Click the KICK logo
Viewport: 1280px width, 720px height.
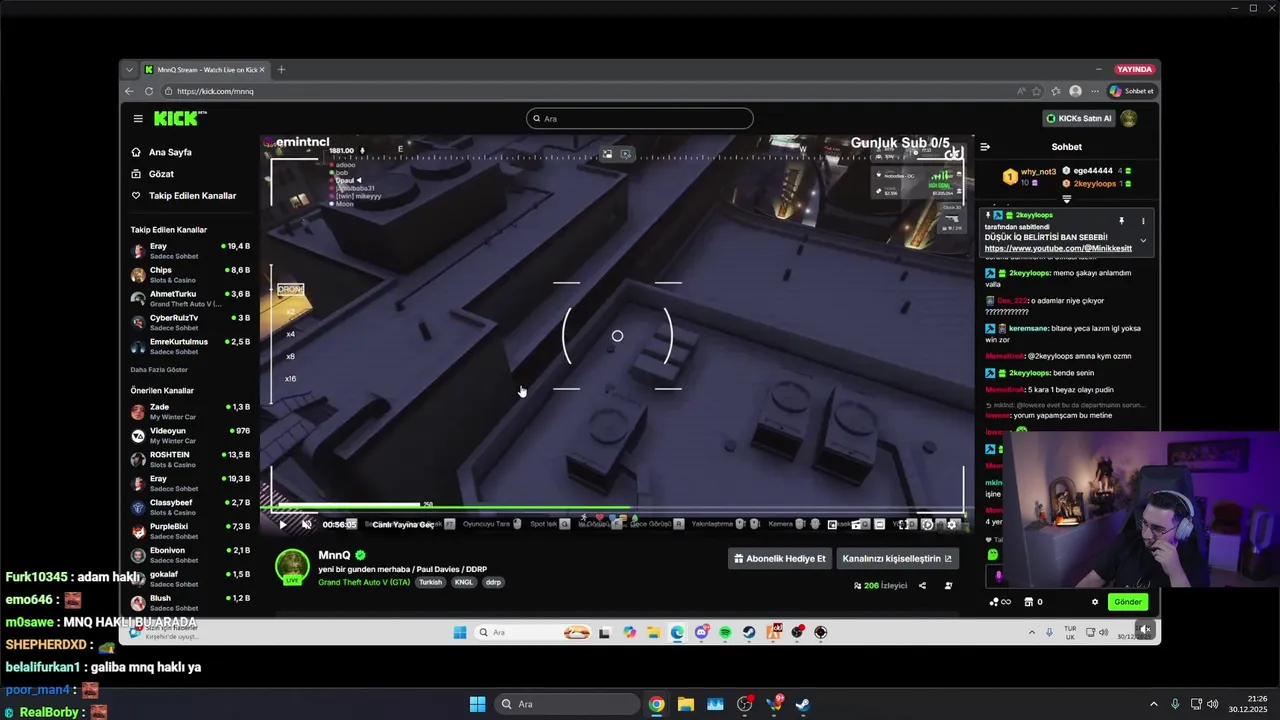pyautogui.click(x=179, y=118)
